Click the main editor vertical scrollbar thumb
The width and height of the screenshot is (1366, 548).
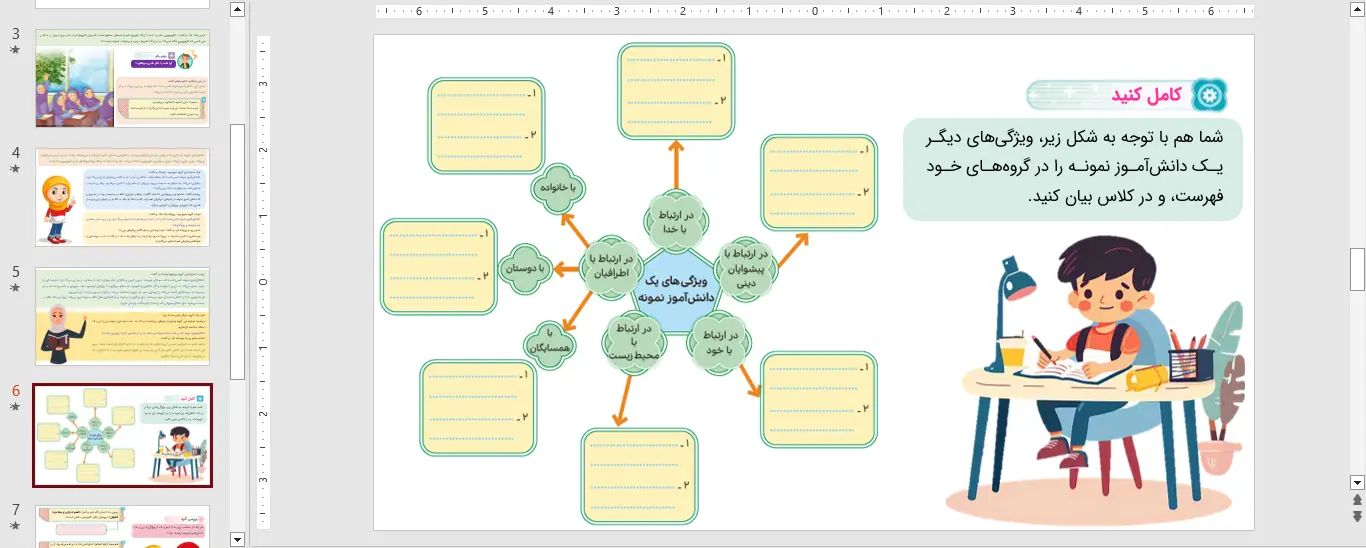tap(1357, 268)
